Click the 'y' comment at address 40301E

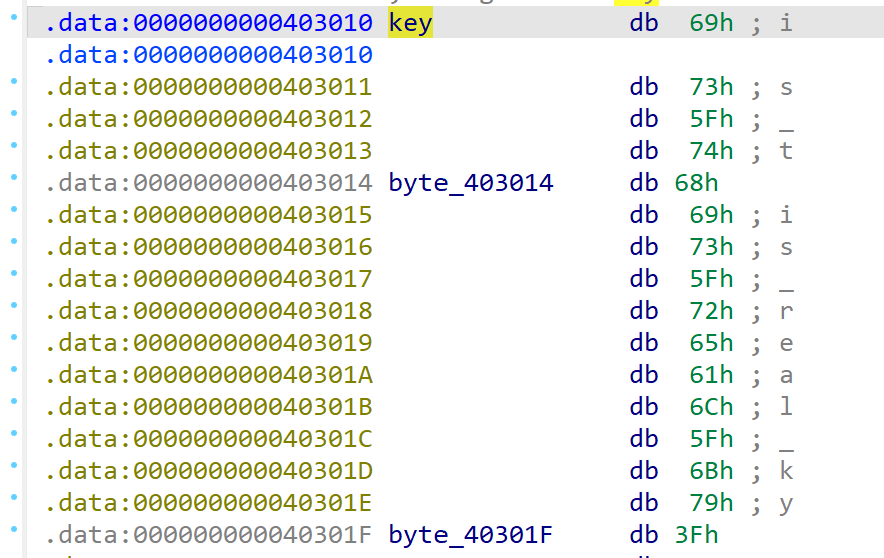point(786,503)
